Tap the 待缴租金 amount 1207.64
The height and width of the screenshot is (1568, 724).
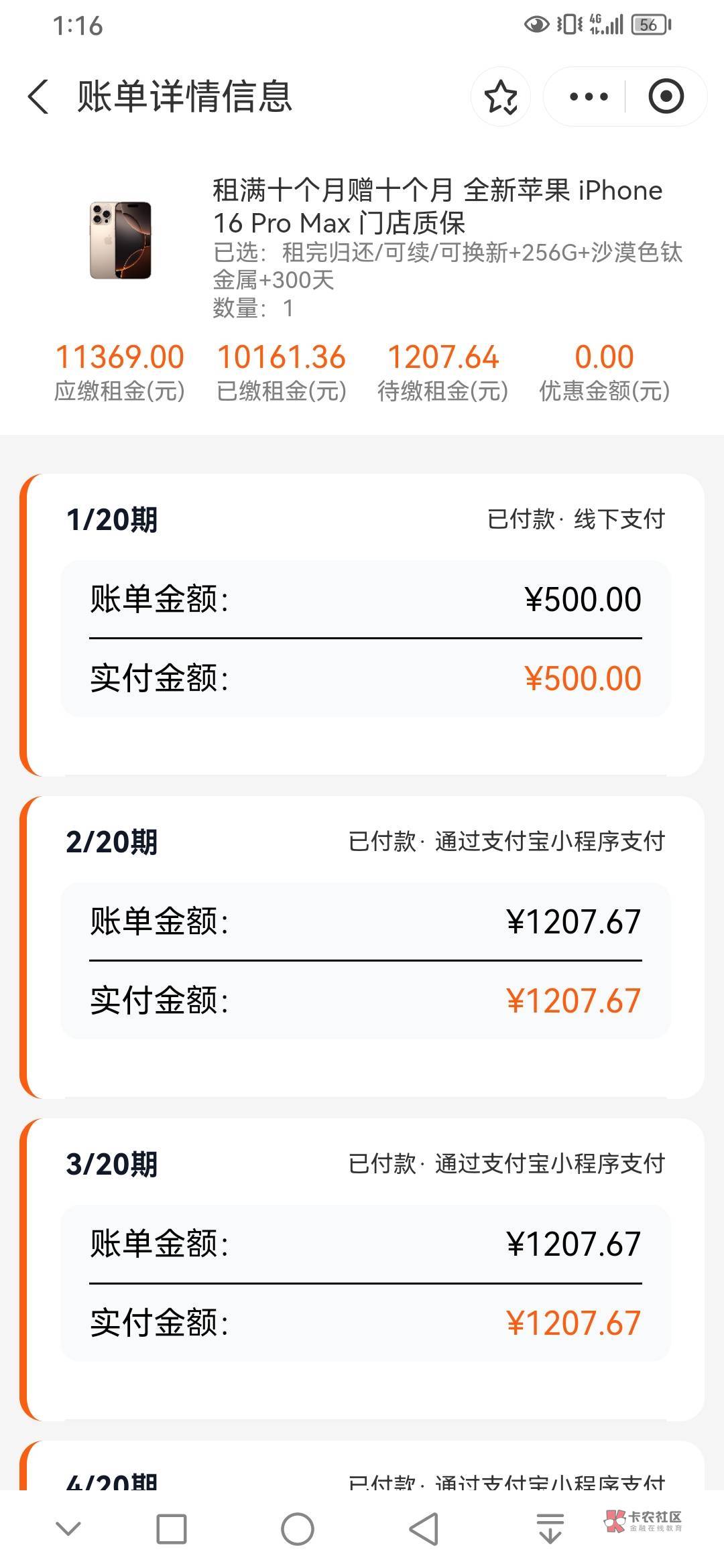443,357
